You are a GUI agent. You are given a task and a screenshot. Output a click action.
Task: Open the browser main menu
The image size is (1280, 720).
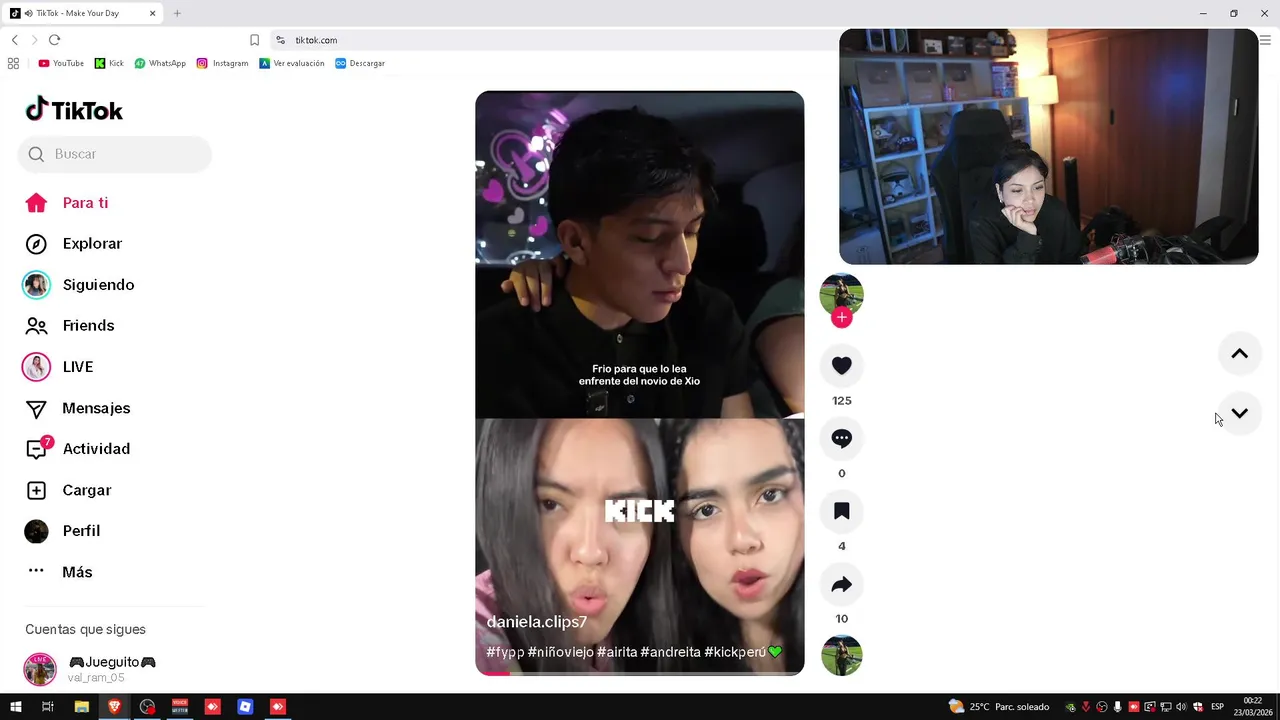[x=1265, y=40]
